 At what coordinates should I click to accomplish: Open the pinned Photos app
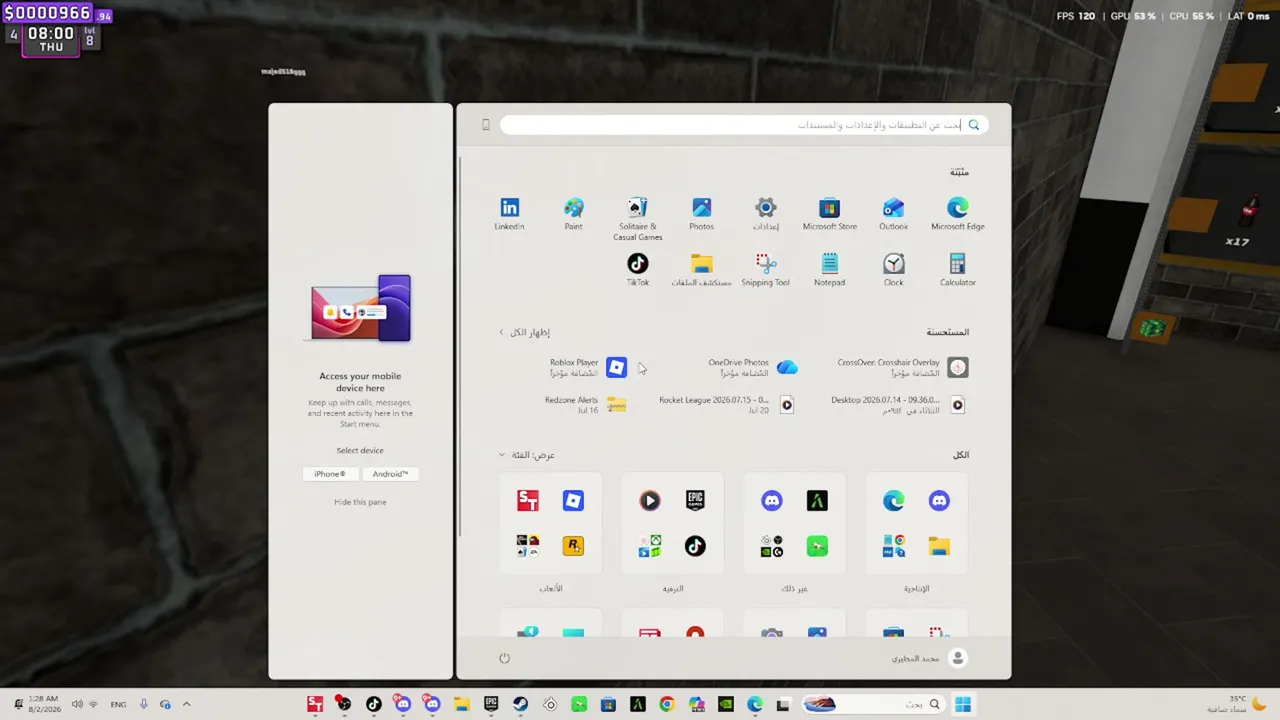(701, 214)
